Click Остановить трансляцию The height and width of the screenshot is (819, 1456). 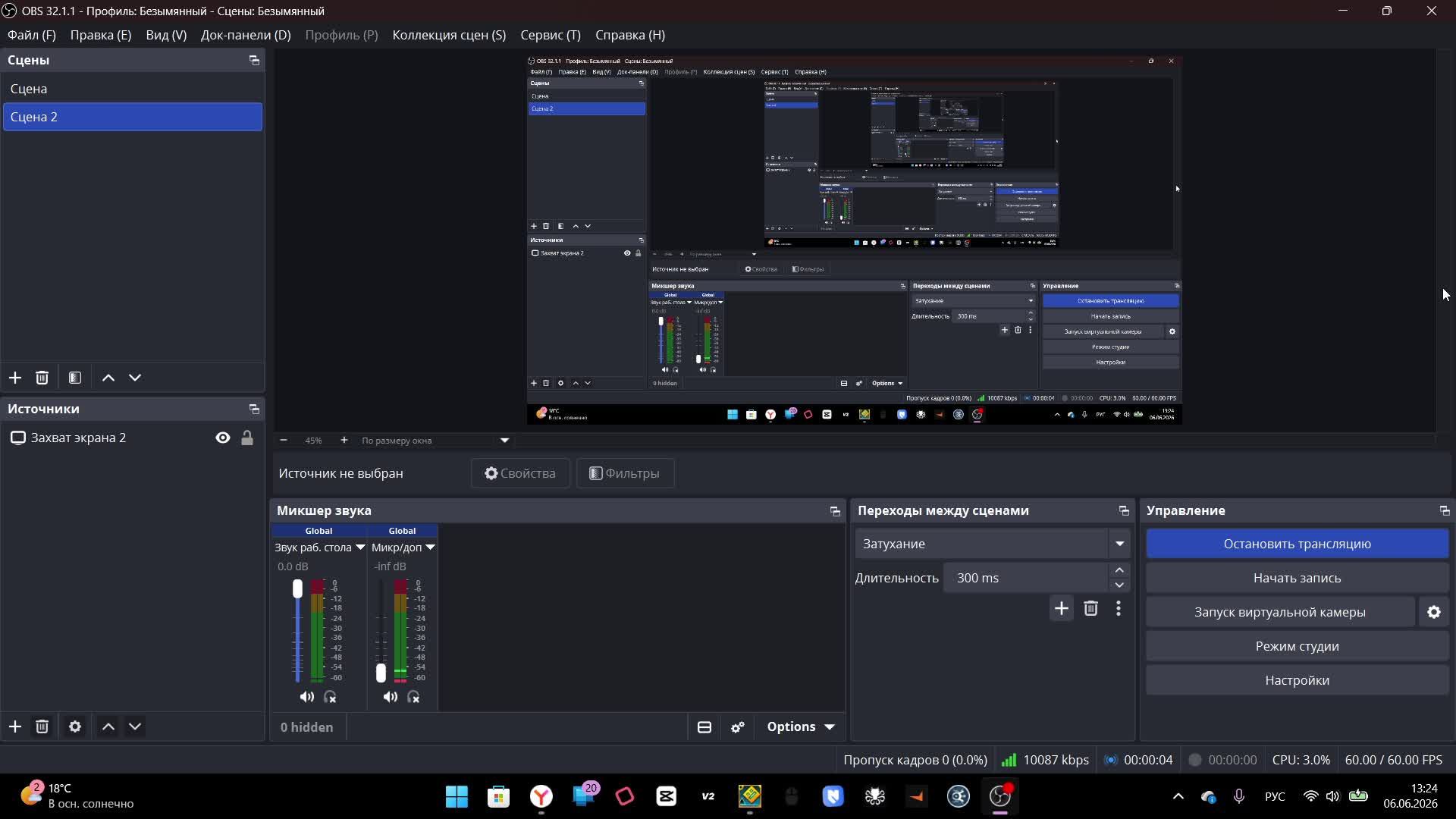click(1297, 544)
